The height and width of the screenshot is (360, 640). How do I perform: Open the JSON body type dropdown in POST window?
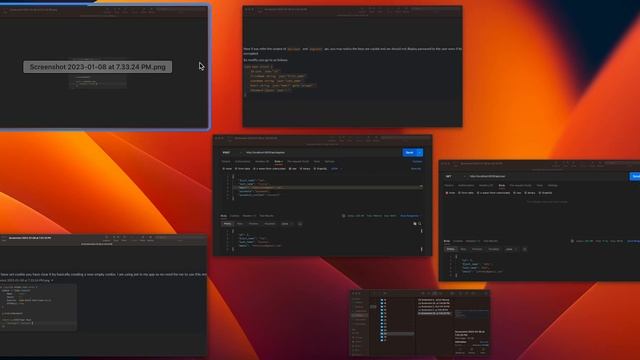[x=336, y=169]
